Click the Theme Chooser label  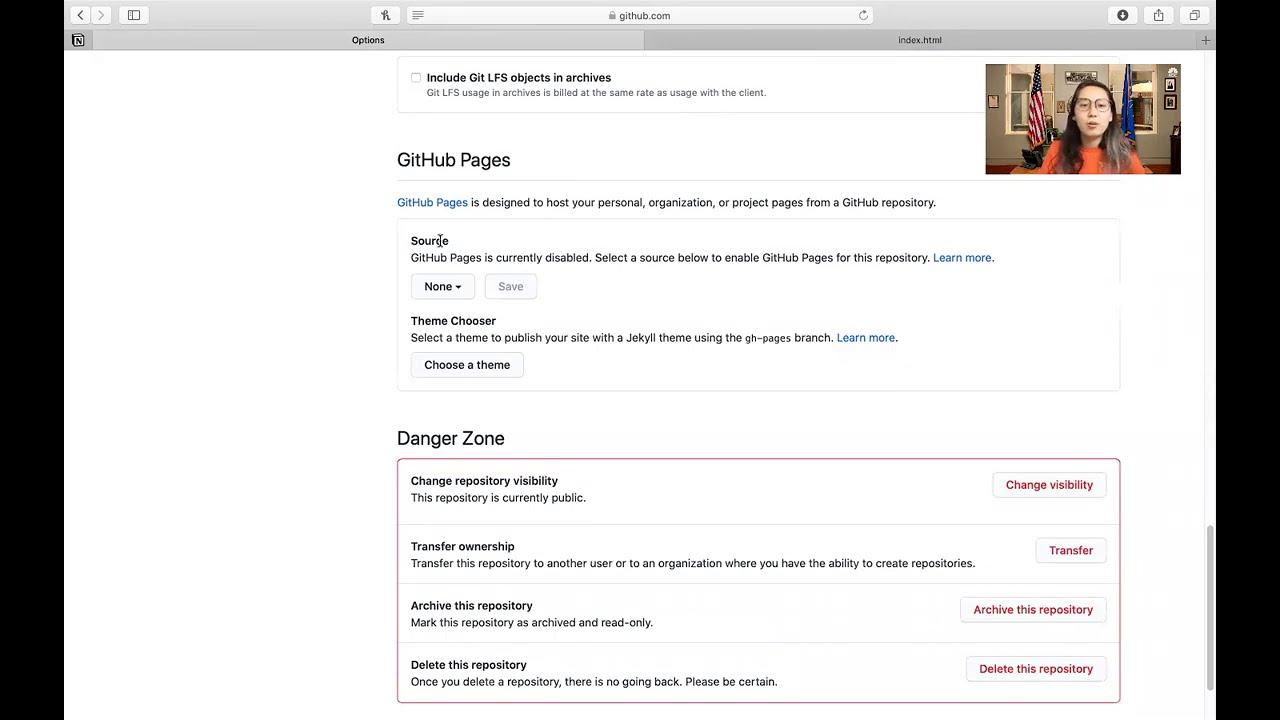point(453,321)
